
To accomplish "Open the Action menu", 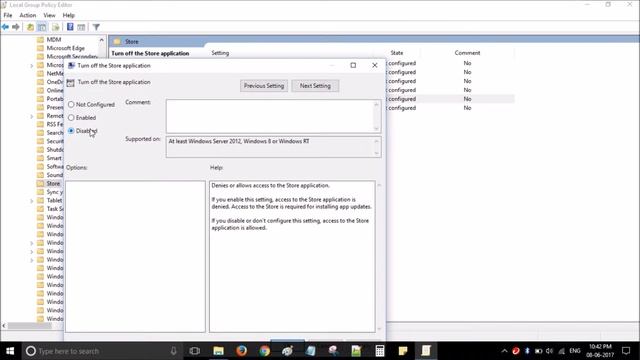I will pos(28,15).
